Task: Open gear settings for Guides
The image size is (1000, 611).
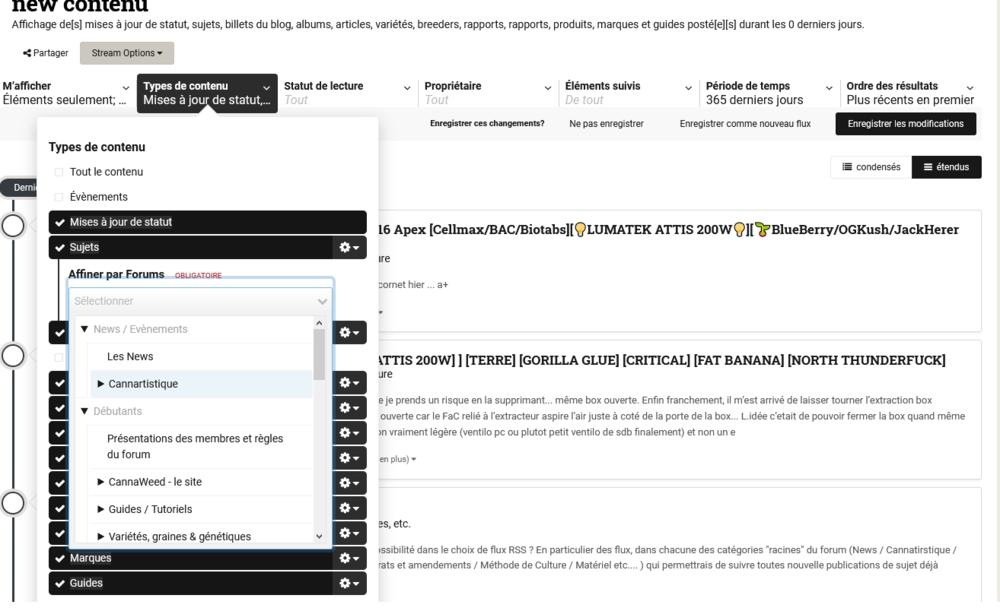Action: tap(349, 583)
